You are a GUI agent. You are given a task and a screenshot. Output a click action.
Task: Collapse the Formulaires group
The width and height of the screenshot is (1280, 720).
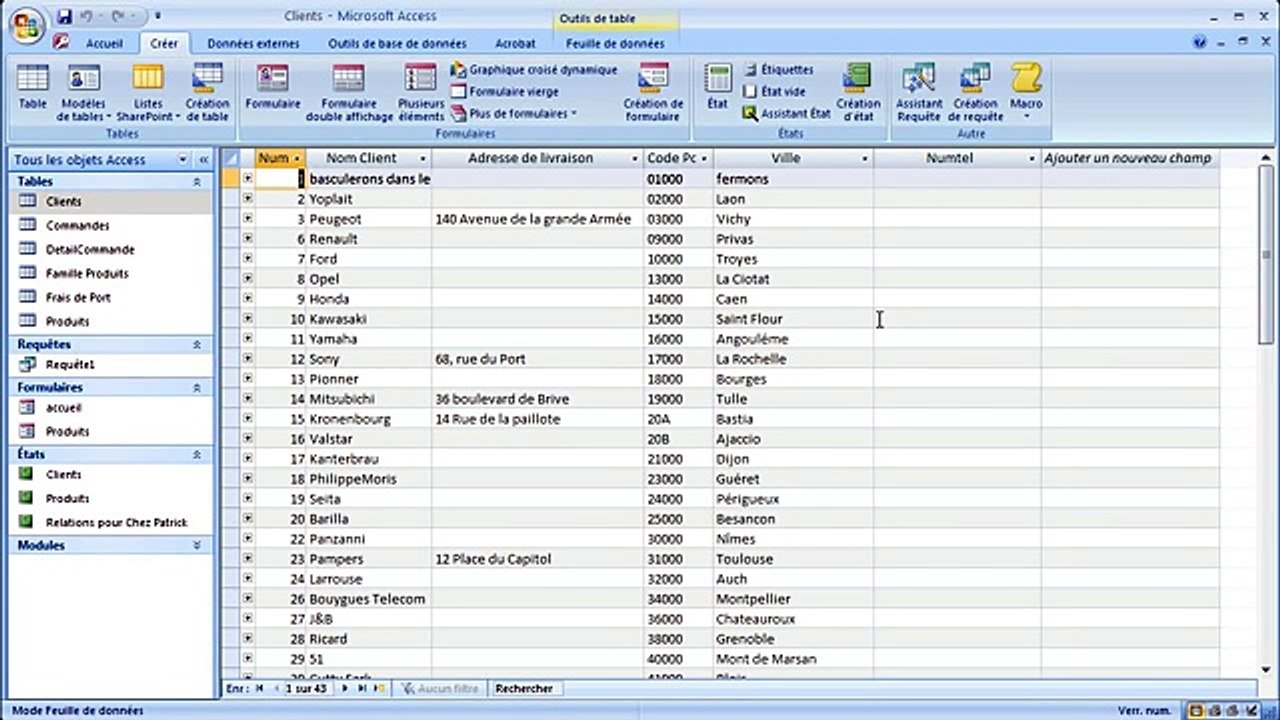click(197, 388)
